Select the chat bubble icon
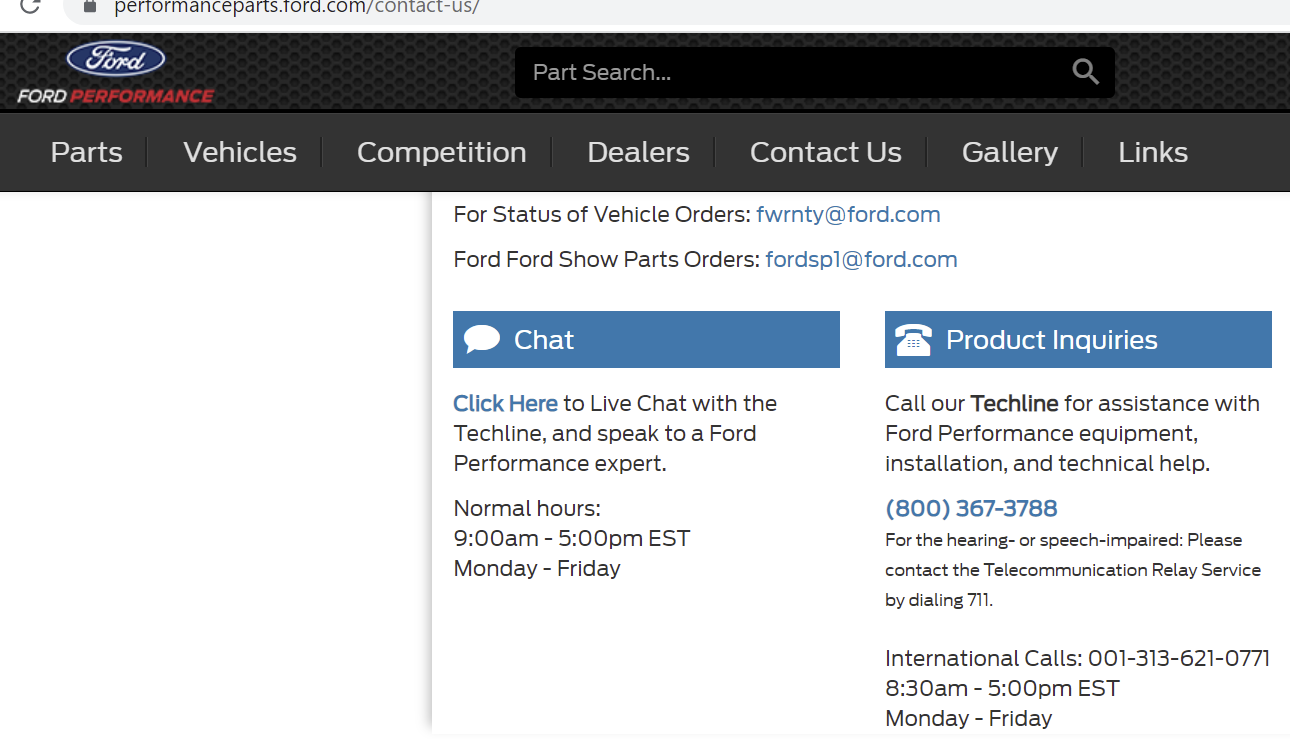 coord(481,338)
